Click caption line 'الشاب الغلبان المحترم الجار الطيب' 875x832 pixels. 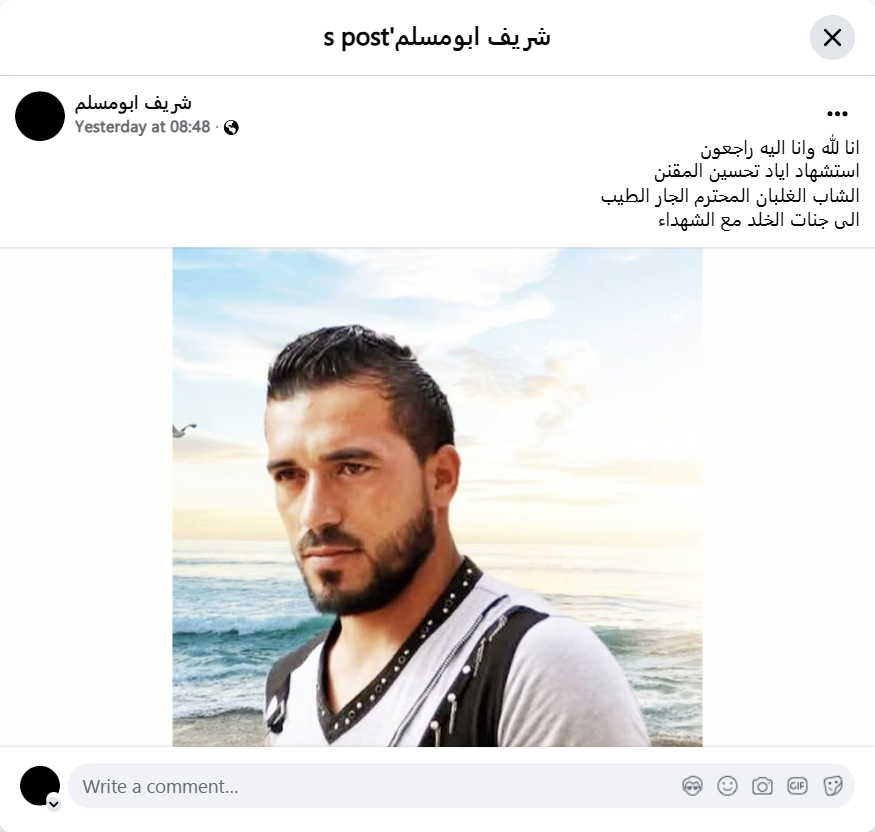pyautogui.click(x=730, y=195)
